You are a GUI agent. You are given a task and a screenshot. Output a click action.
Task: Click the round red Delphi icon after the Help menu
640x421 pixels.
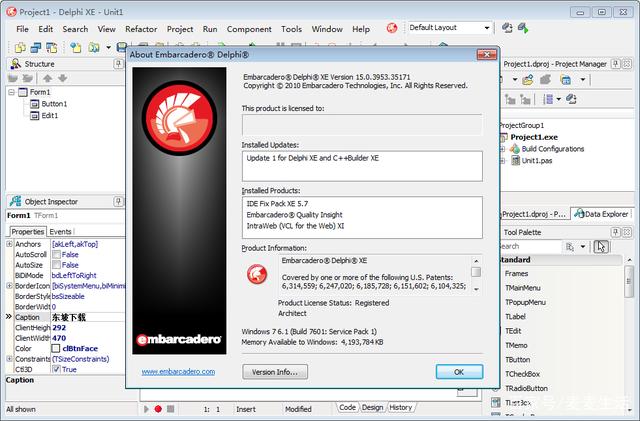(392, 28)
